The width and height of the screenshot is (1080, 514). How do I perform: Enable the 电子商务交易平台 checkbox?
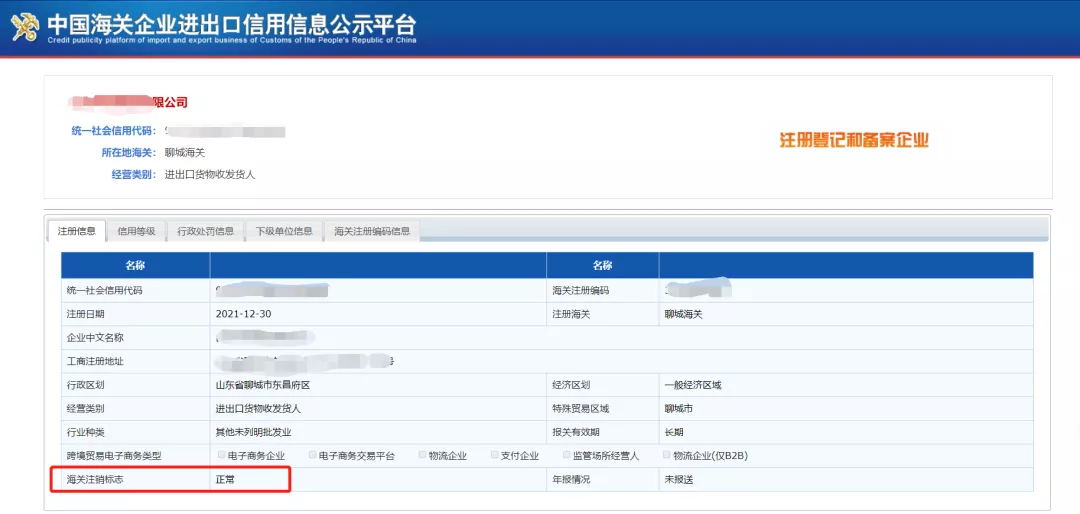(312, 455)
